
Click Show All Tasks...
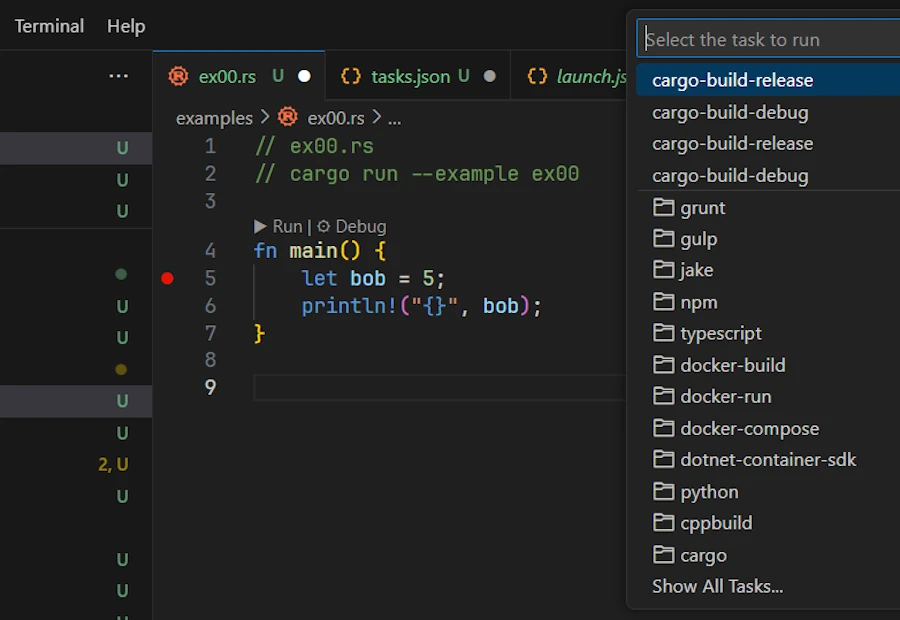pos(717,586)
